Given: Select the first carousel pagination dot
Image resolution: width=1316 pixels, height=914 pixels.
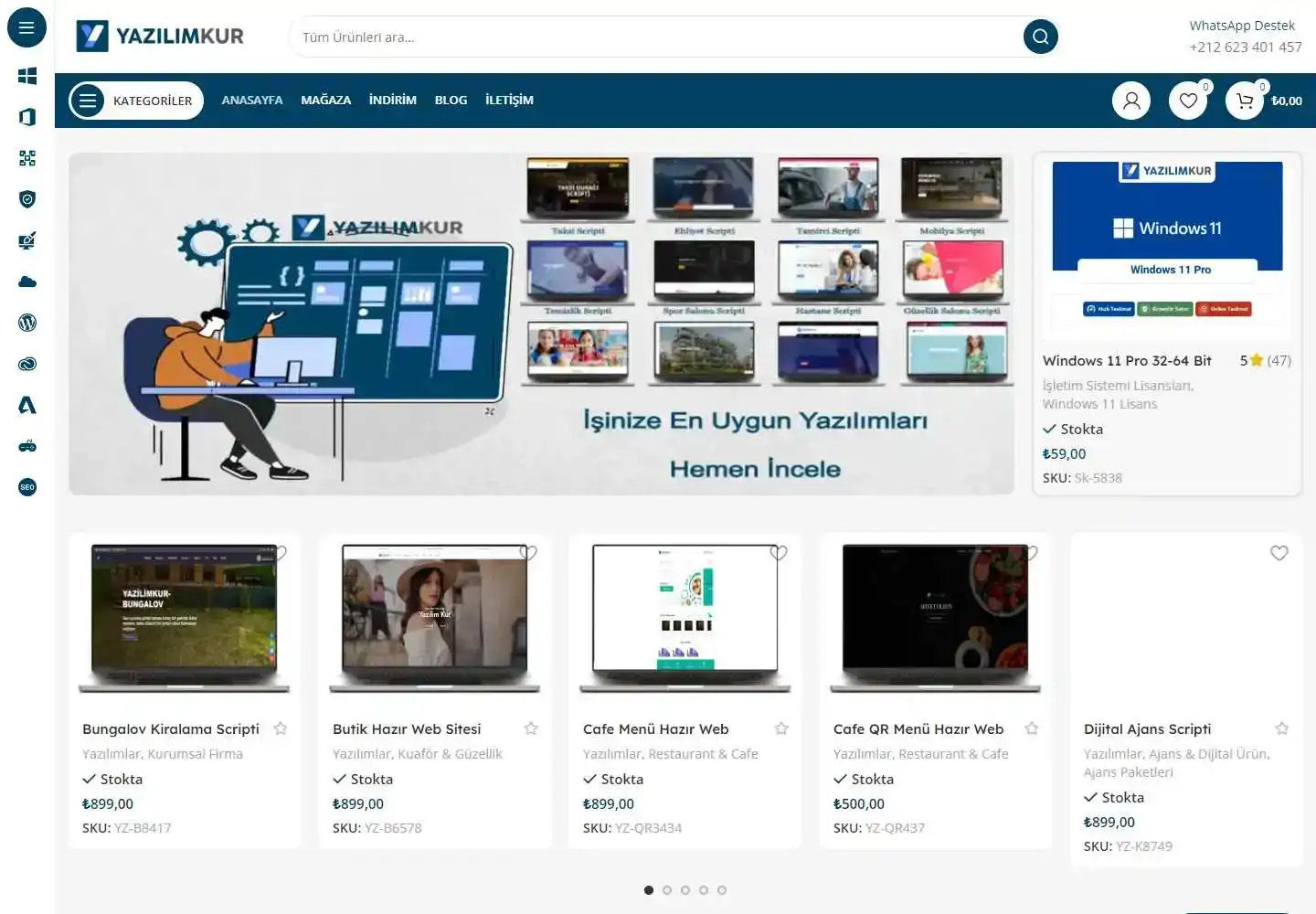Looking at the screenshot, I should coord(649,890).
